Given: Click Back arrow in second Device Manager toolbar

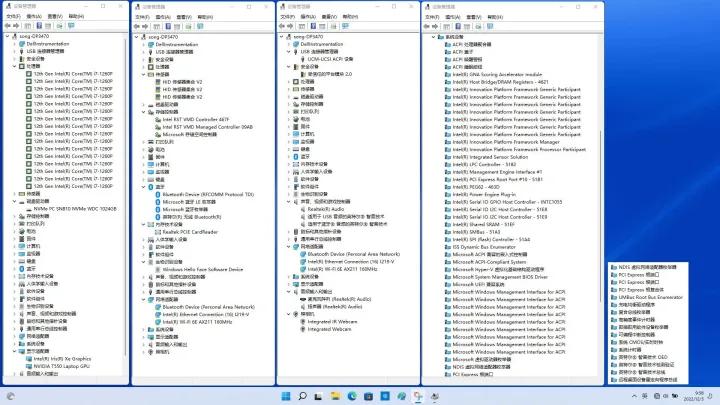Looking at the screenshot, I should click(x=137, y=26).
